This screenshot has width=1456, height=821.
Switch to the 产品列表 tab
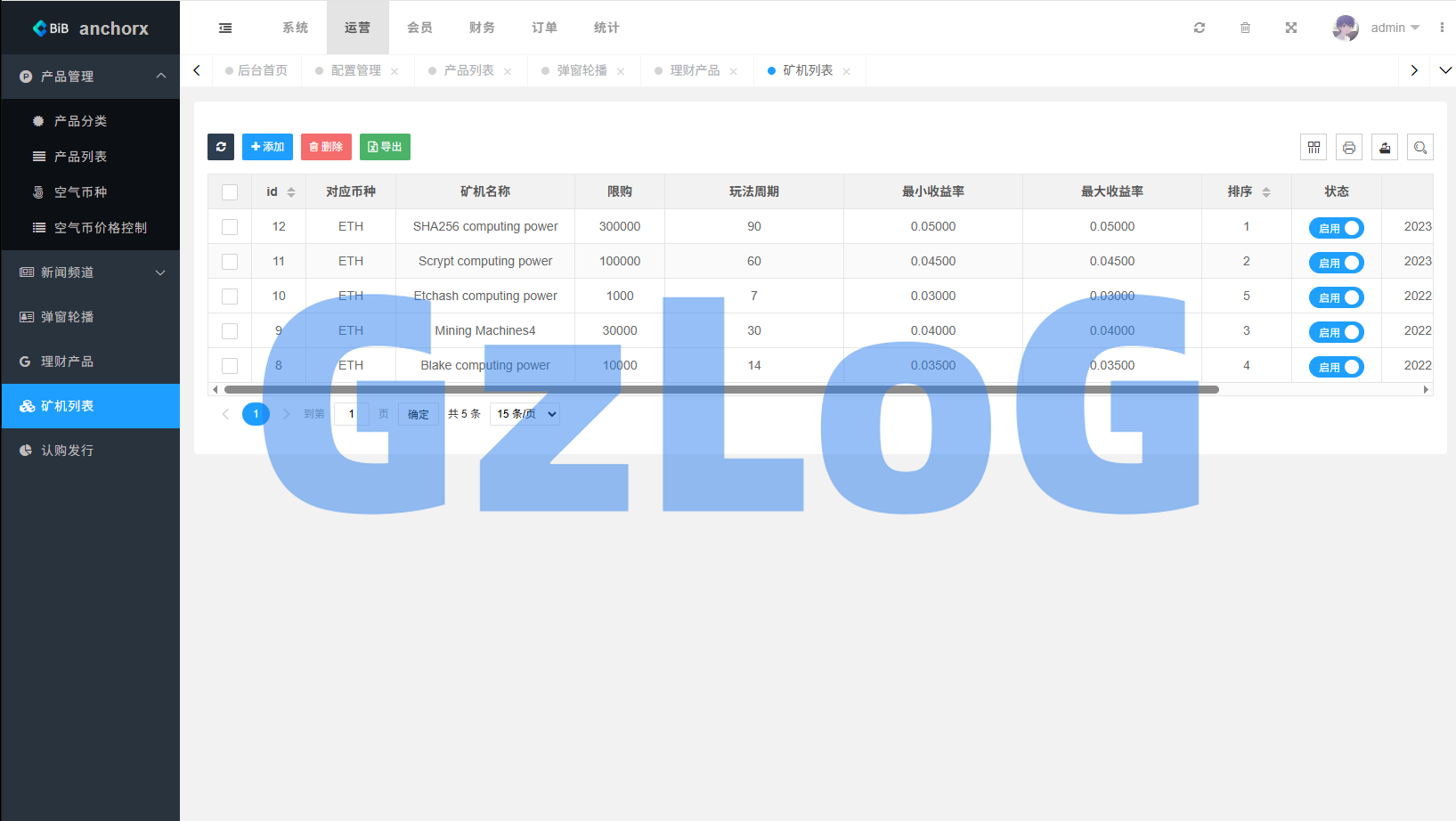coord(468,71)
